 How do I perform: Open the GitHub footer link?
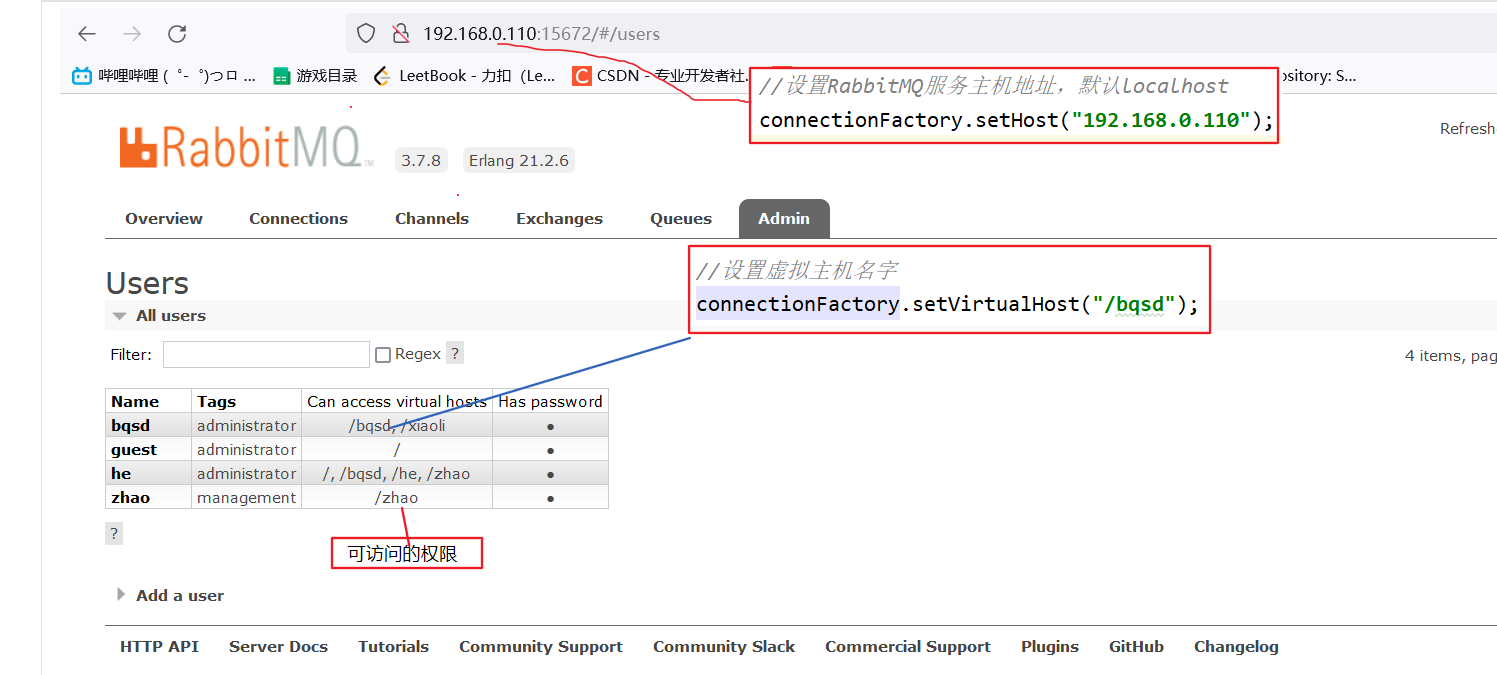pos(1136,647)
